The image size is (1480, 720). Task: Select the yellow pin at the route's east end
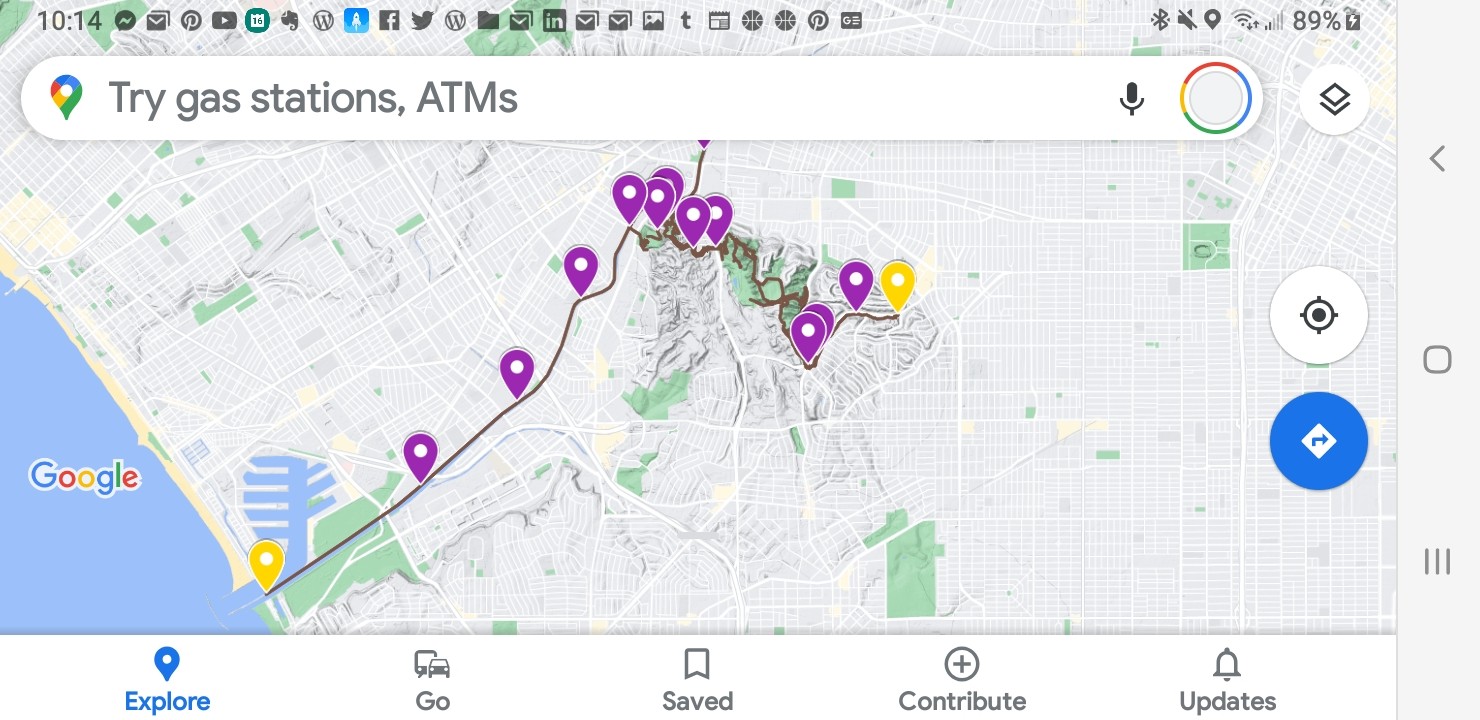pos(897,284)
